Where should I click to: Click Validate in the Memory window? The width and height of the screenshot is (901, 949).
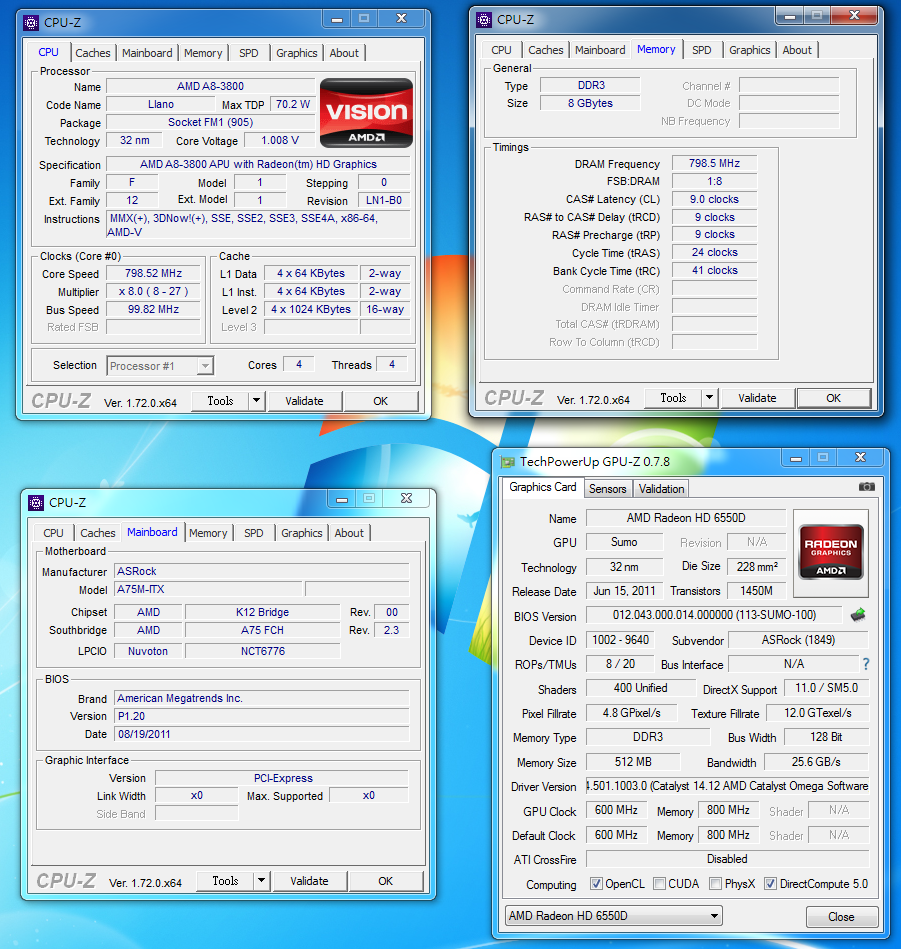pyautogui.click(x=757, y=398)
